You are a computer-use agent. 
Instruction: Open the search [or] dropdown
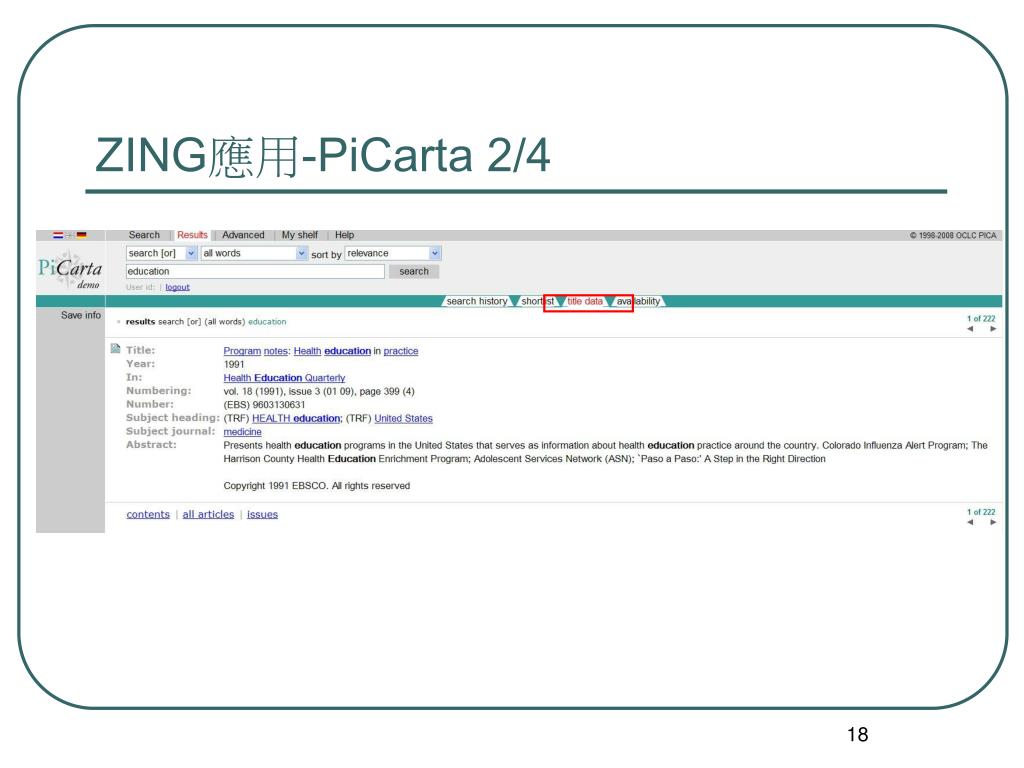pyautogui.click(x=161, y=253)
